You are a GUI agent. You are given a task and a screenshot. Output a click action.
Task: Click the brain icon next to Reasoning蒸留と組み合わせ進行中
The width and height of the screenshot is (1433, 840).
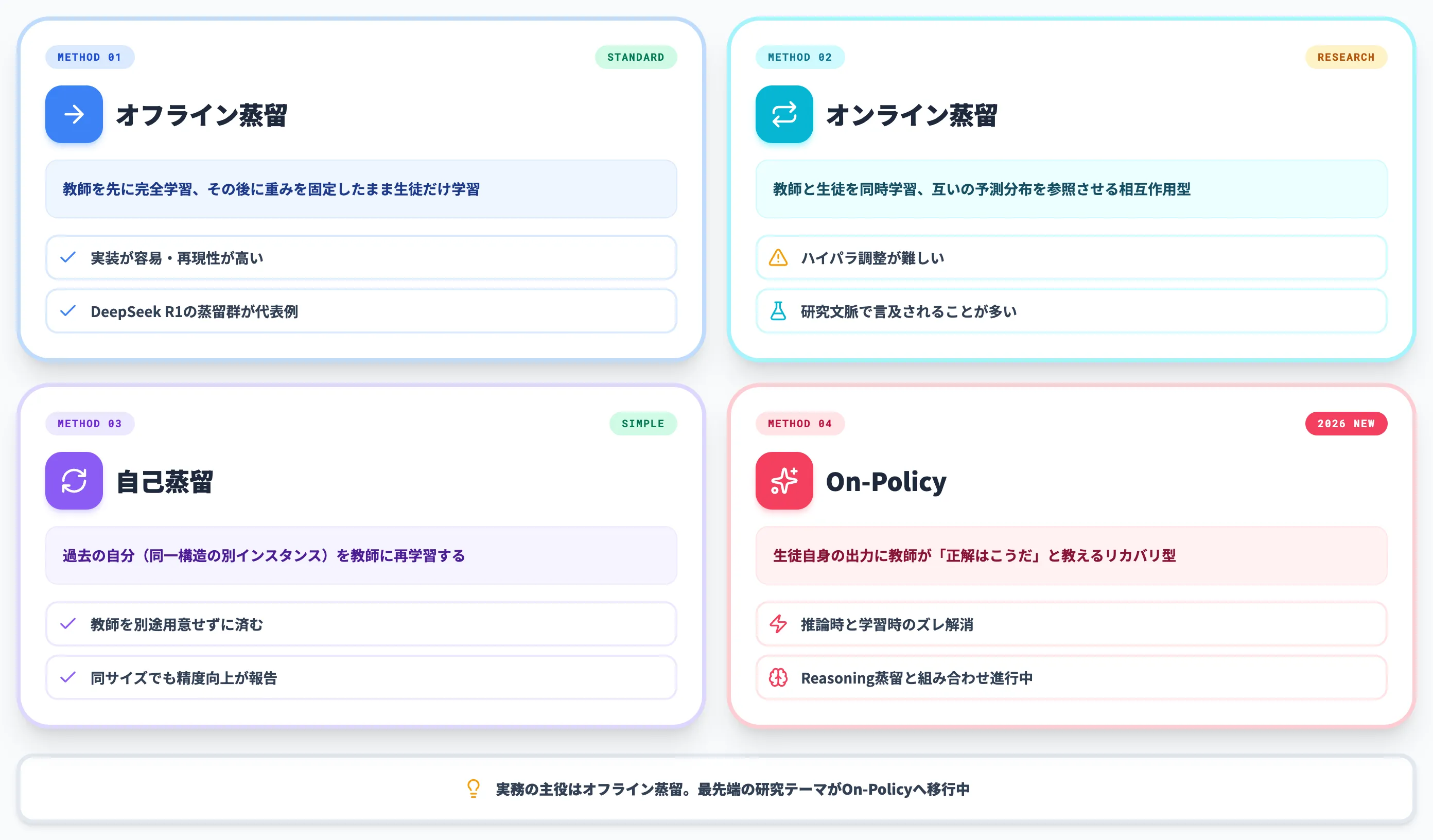click(x=778, y=677)
